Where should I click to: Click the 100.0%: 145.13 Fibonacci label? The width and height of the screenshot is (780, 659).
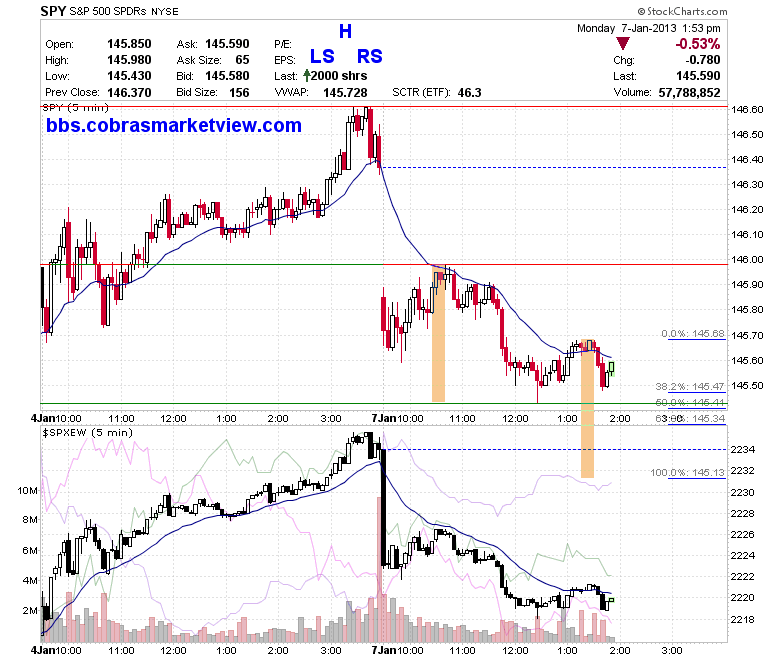click(687, 472)
